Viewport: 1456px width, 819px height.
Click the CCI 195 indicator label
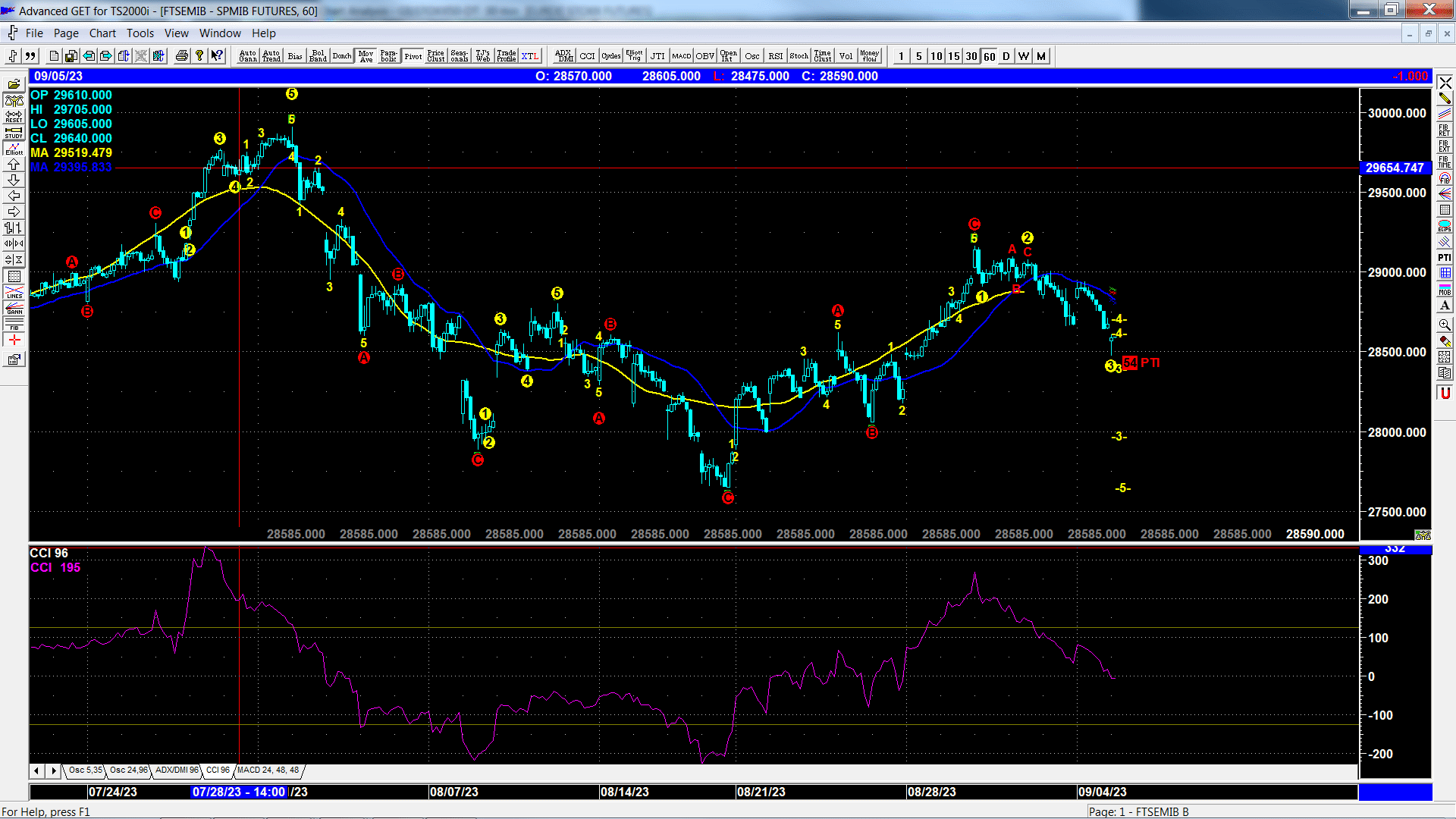tap(55, 567)
